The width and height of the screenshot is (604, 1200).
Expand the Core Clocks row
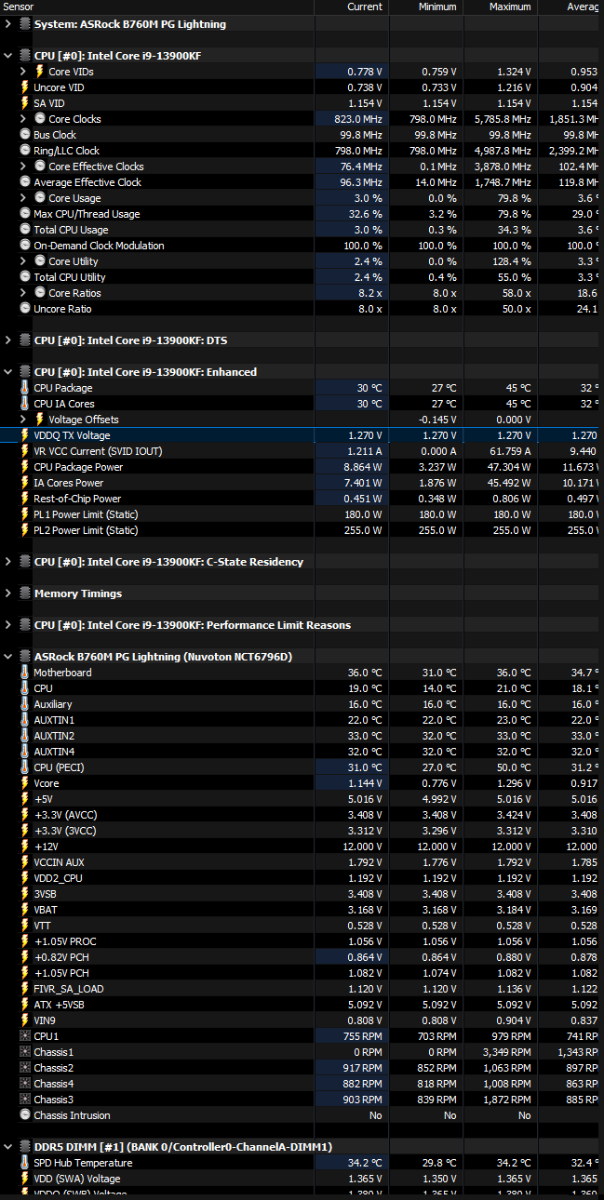24,119
